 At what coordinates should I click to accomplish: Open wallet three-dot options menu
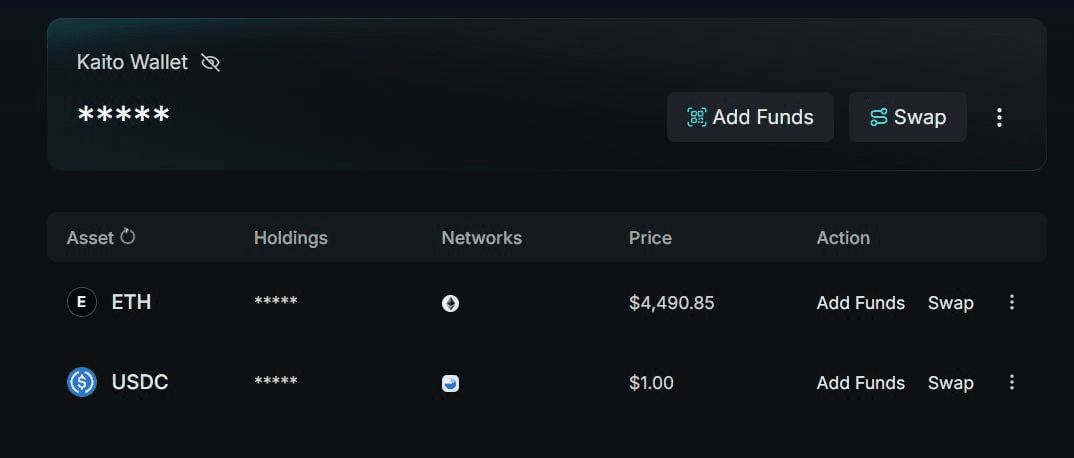[x=999, y=118]
